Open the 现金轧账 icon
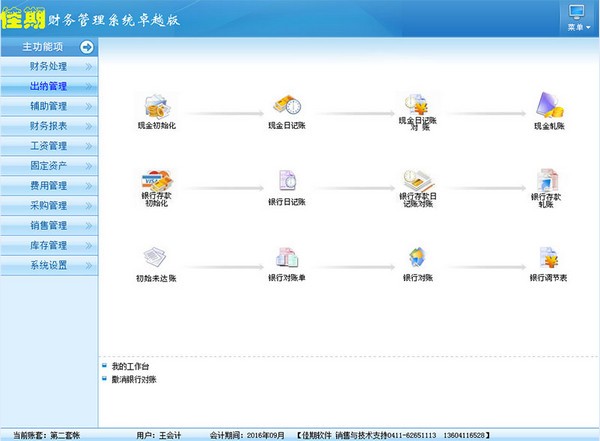Screen dimensions: 600x441 tap(549, 105)
